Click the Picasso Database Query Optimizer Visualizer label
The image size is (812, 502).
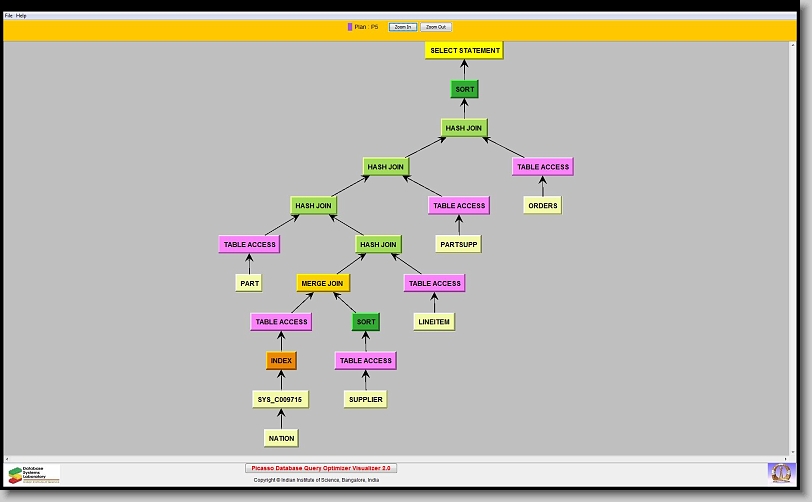[x=321, y=468]
